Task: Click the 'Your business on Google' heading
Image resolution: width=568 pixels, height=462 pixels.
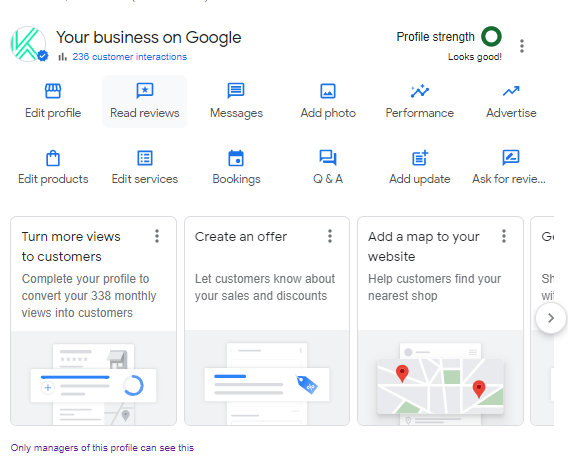Action: (149, 37)
